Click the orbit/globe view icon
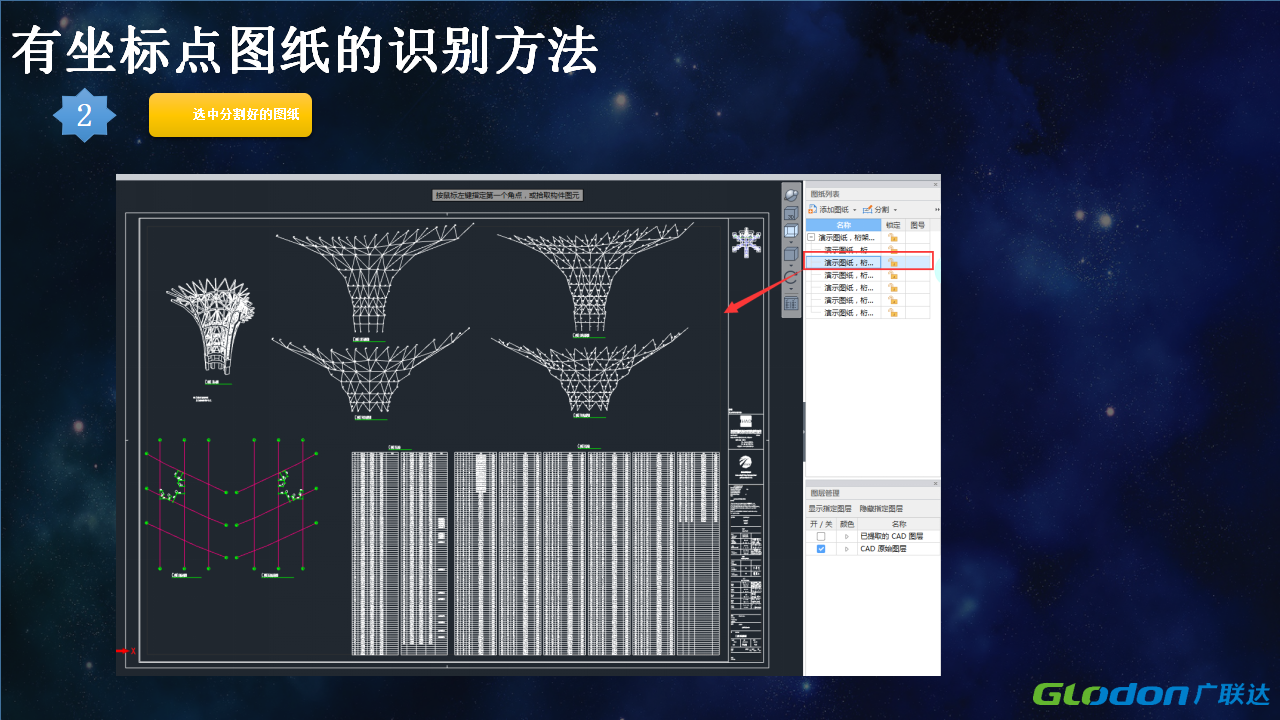 pos(791,196)
